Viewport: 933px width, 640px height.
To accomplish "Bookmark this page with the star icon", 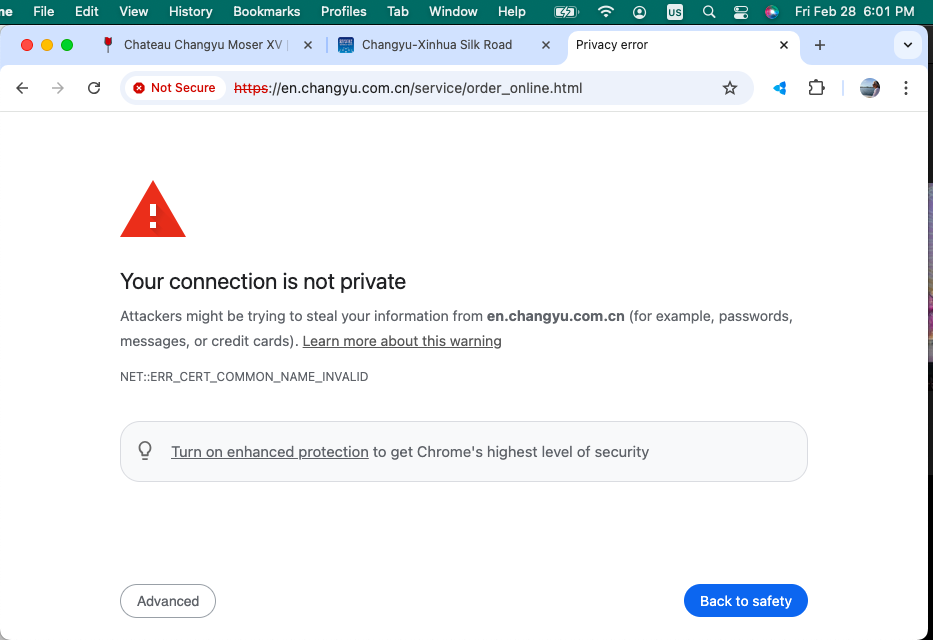I will [730, 88].
